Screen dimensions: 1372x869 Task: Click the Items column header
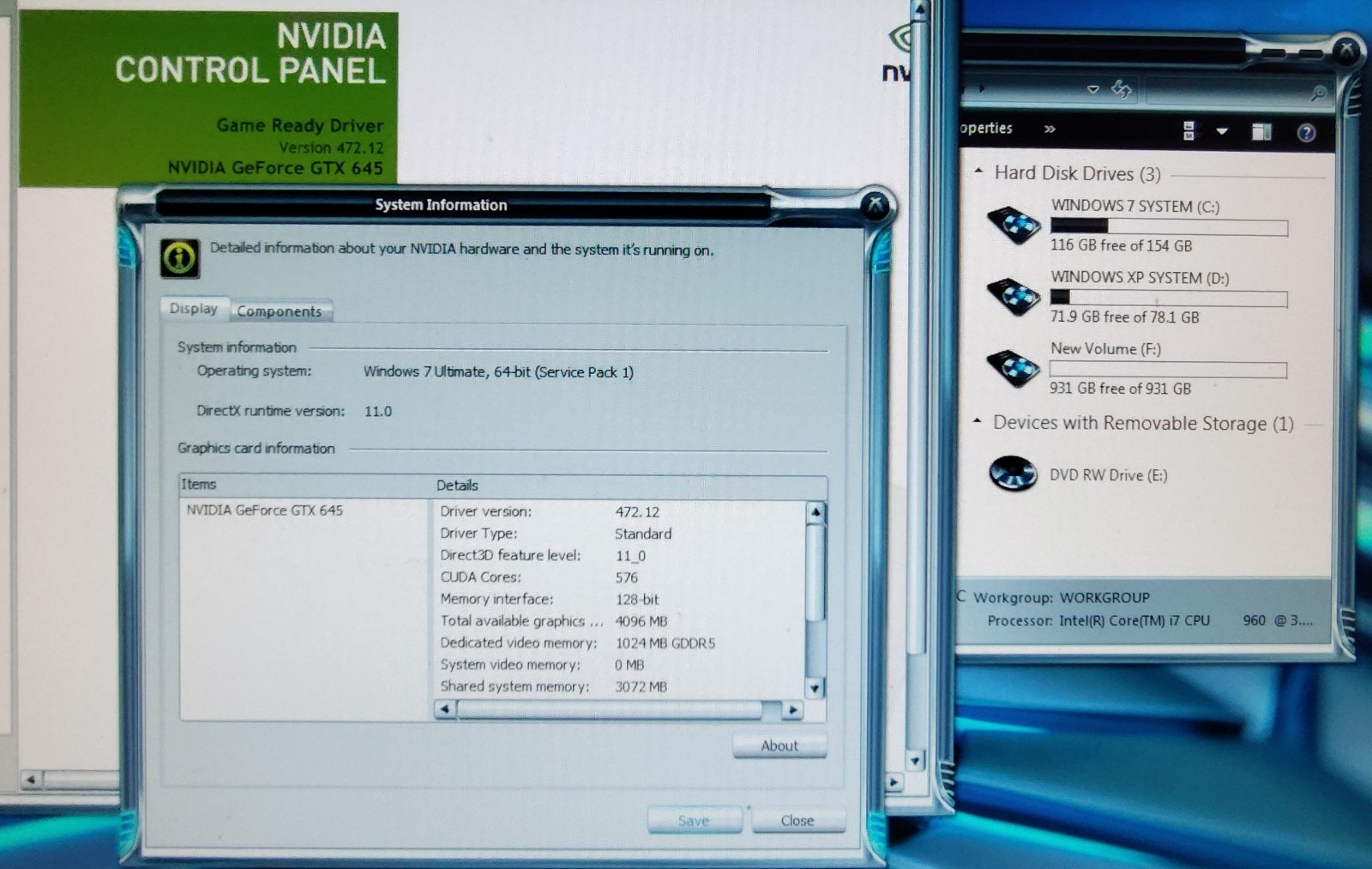(305, 485)
